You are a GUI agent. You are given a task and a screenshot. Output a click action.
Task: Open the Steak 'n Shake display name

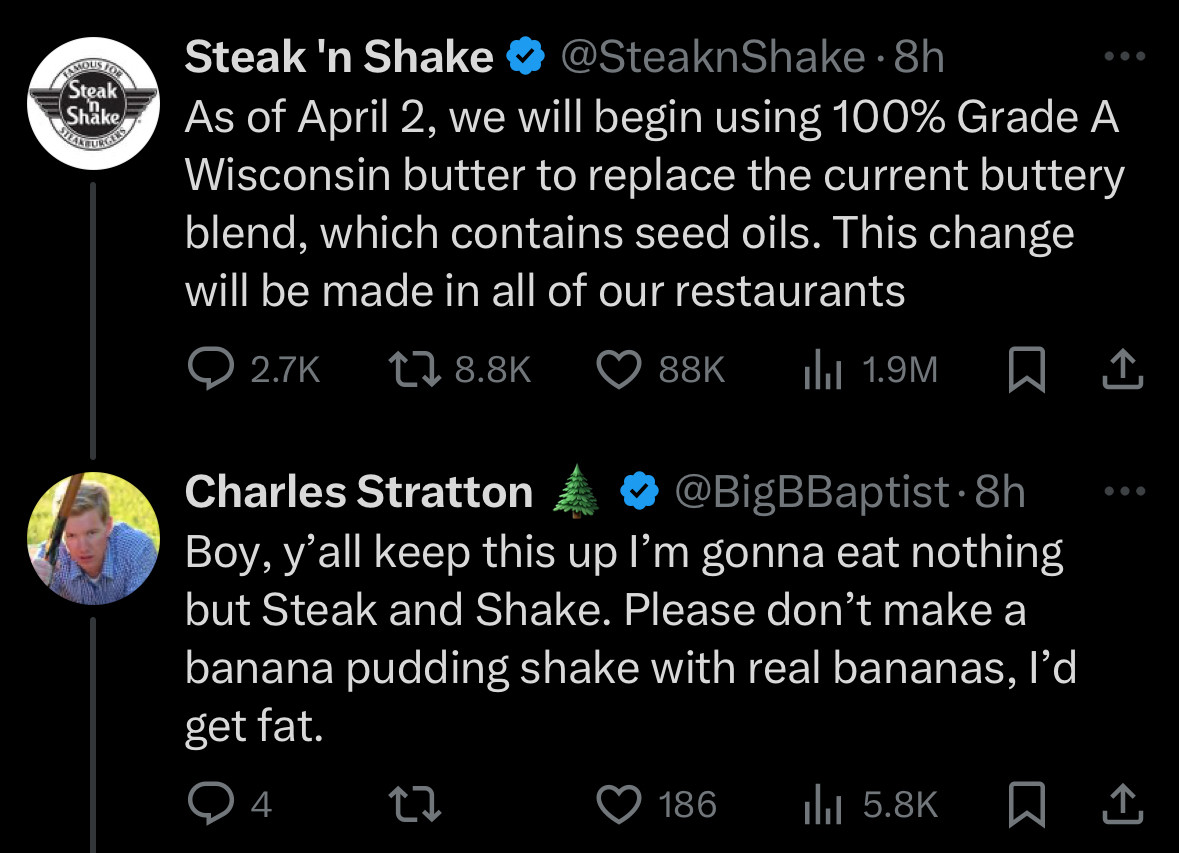(x=339, y=57)
